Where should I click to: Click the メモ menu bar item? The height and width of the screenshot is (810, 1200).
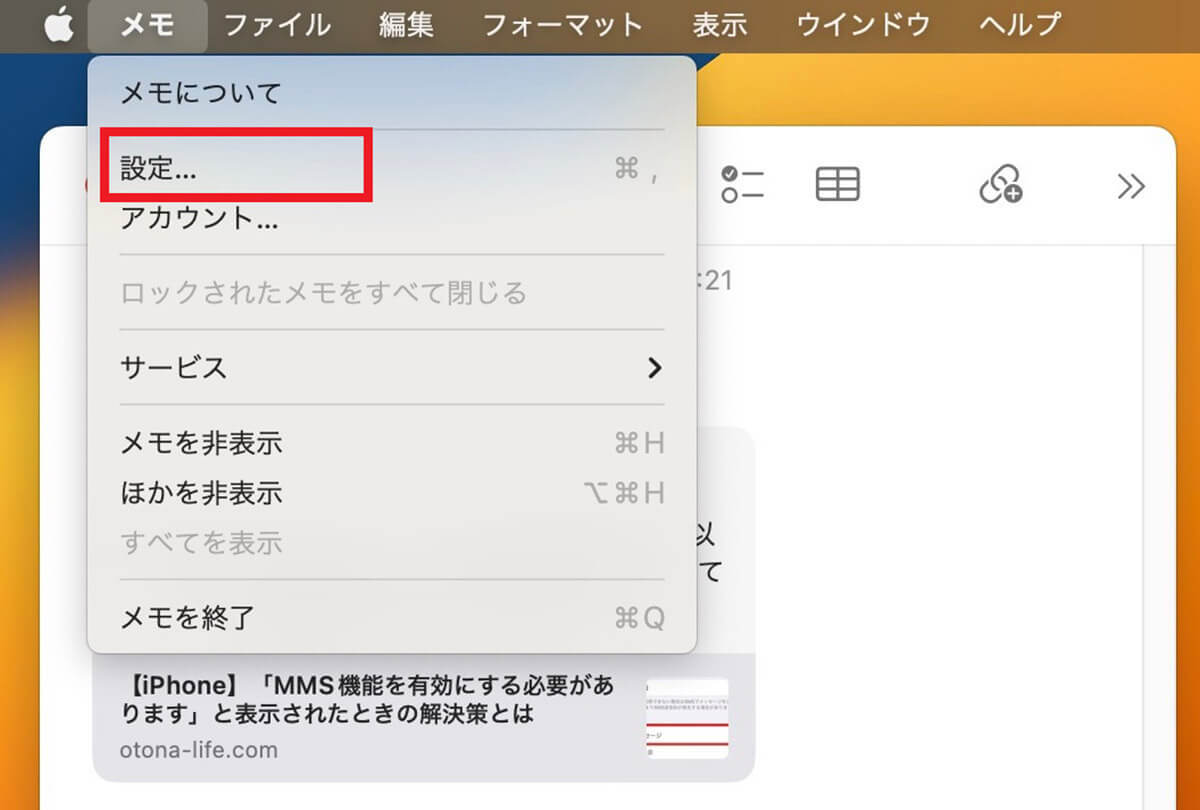tap(147, 25)
